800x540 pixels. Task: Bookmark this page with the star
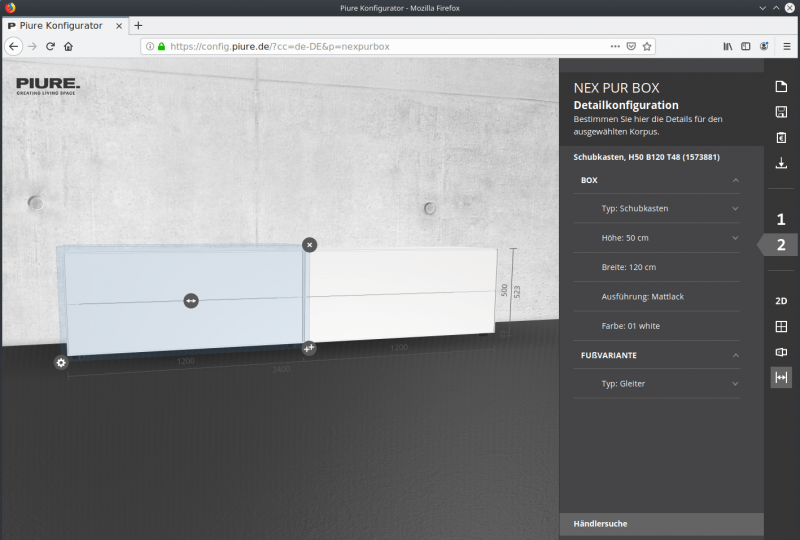[647, 46]
